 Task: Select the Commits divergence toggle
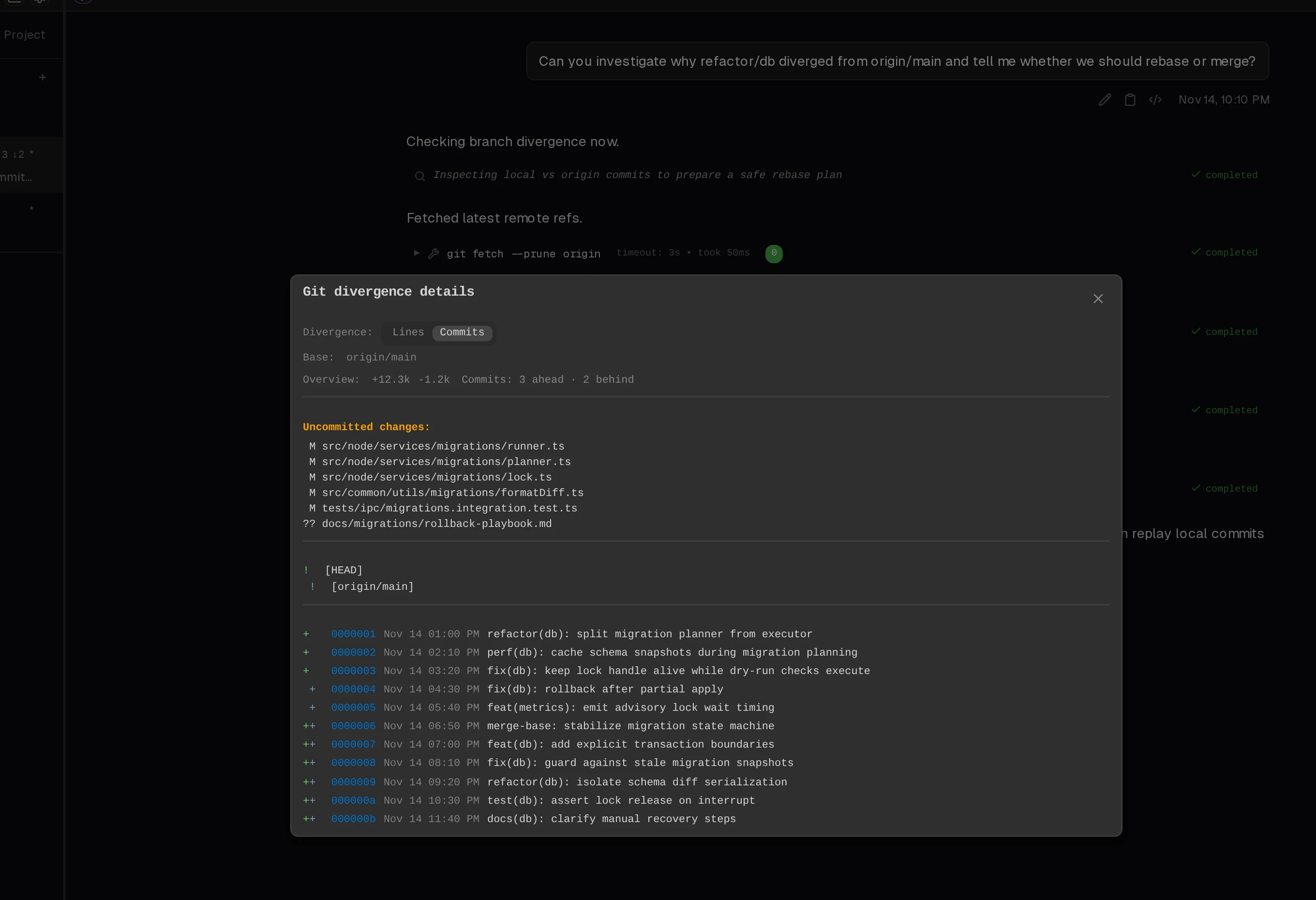click(462, 332)
